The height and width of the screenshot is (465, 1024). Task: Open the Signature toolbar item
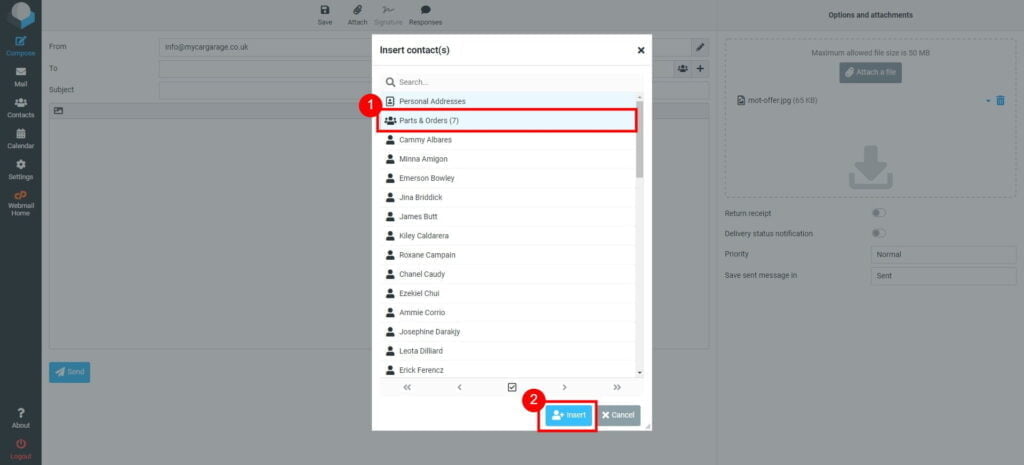click(389, 15)
